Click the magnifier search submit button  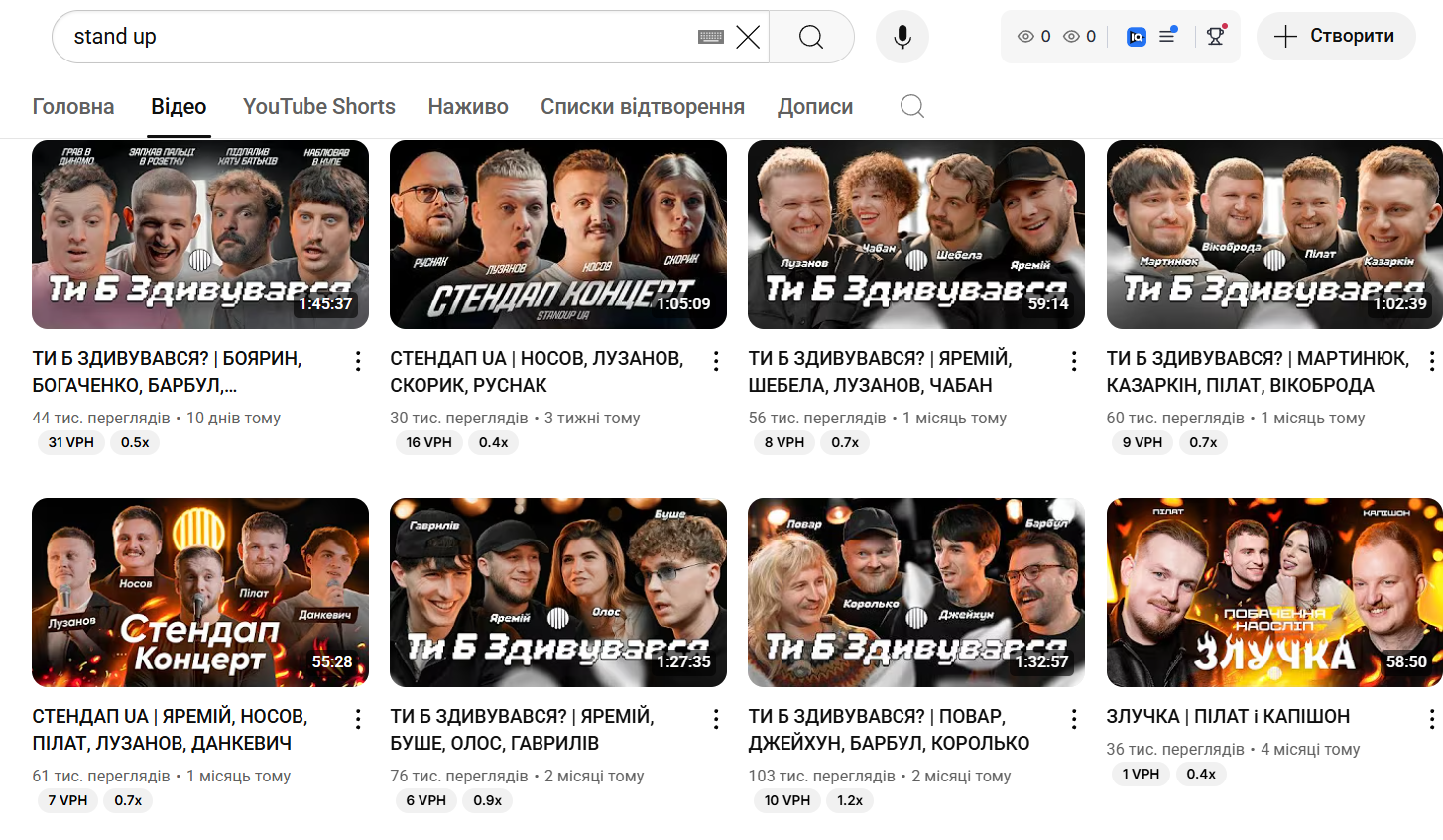point(811,38)
